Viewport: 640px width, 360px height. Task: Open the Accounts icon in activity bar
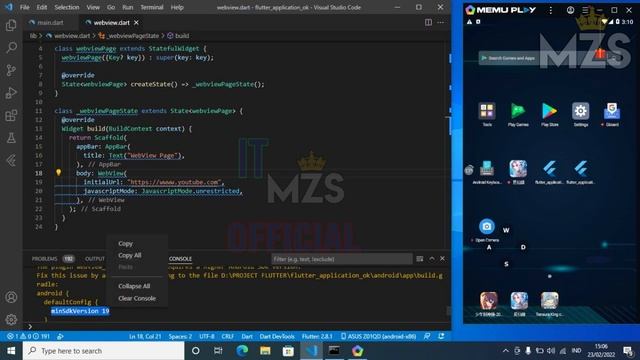(11, 297)
